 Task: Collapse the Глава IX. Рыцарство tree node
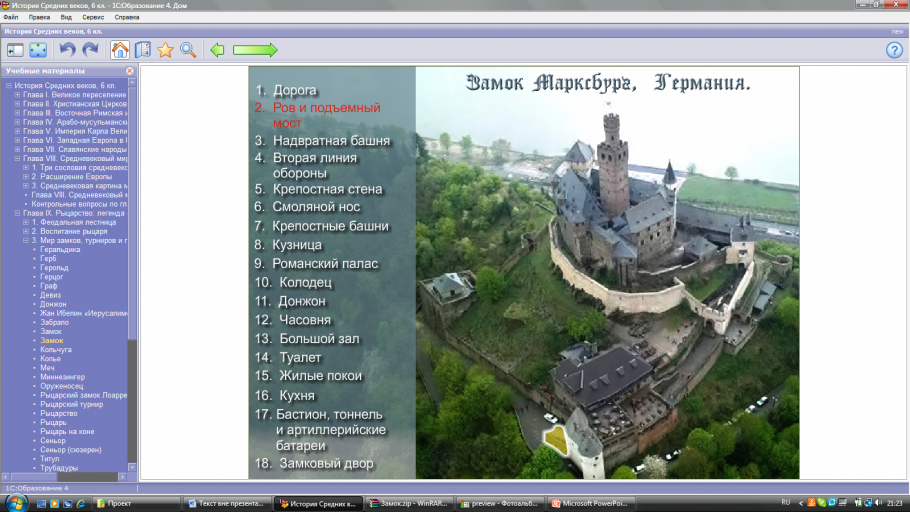click(x=17, y=213)
